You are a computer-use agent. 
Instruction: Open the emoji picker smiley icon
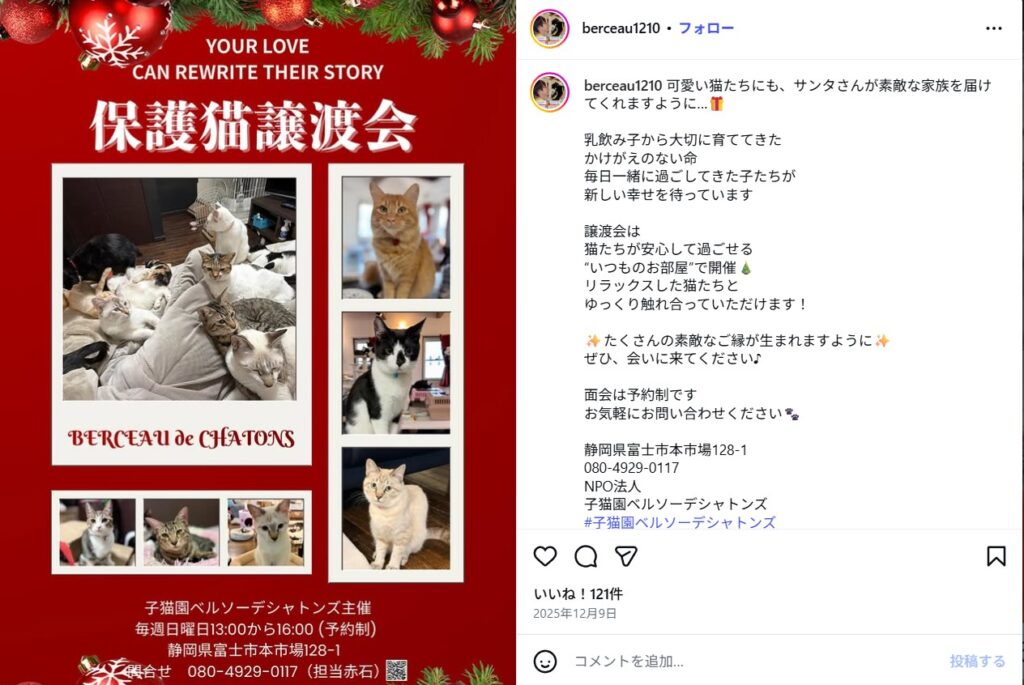pos(545,661)
